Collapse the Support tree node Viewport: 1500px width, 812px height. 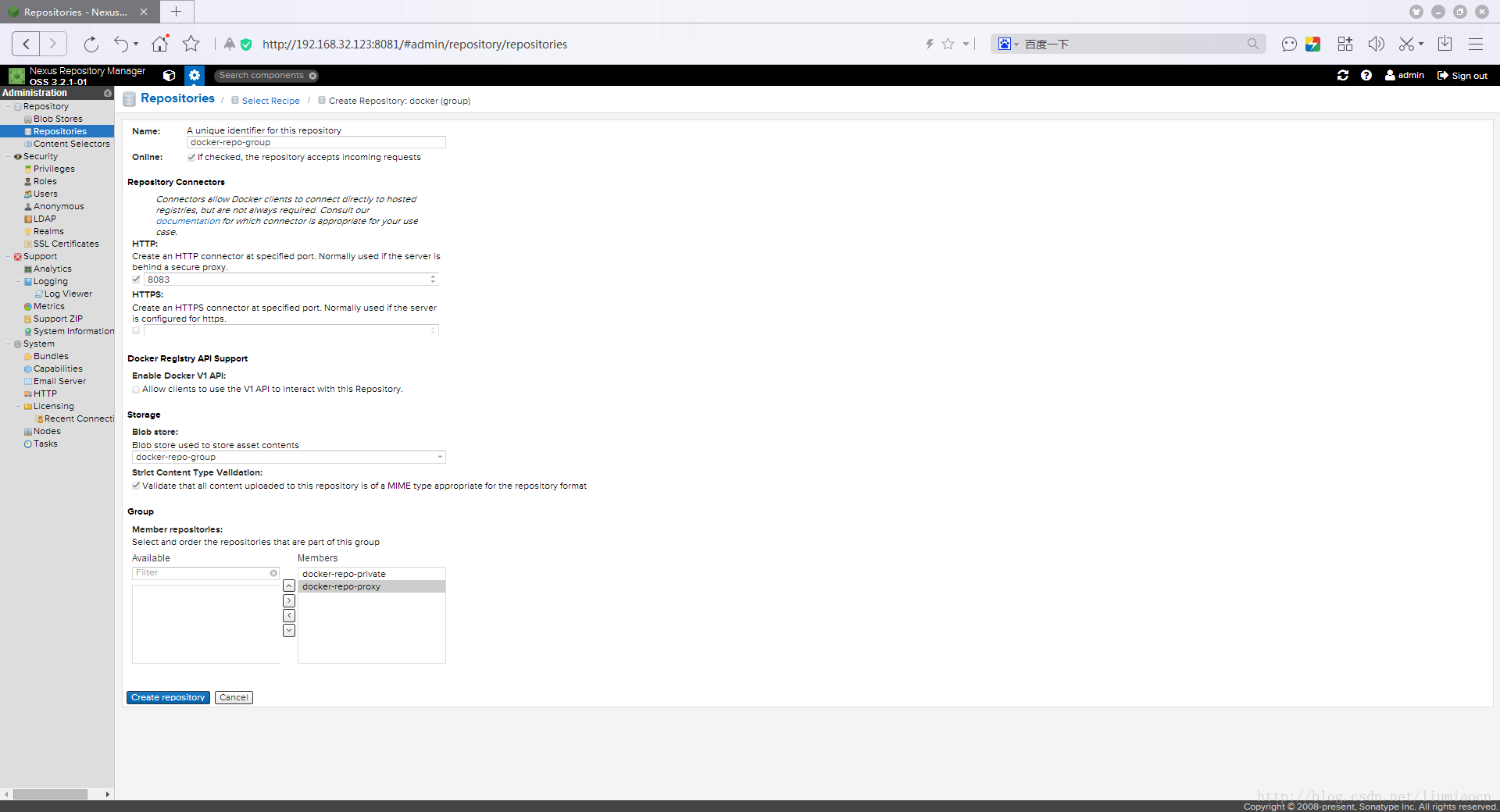pos(8,256)
